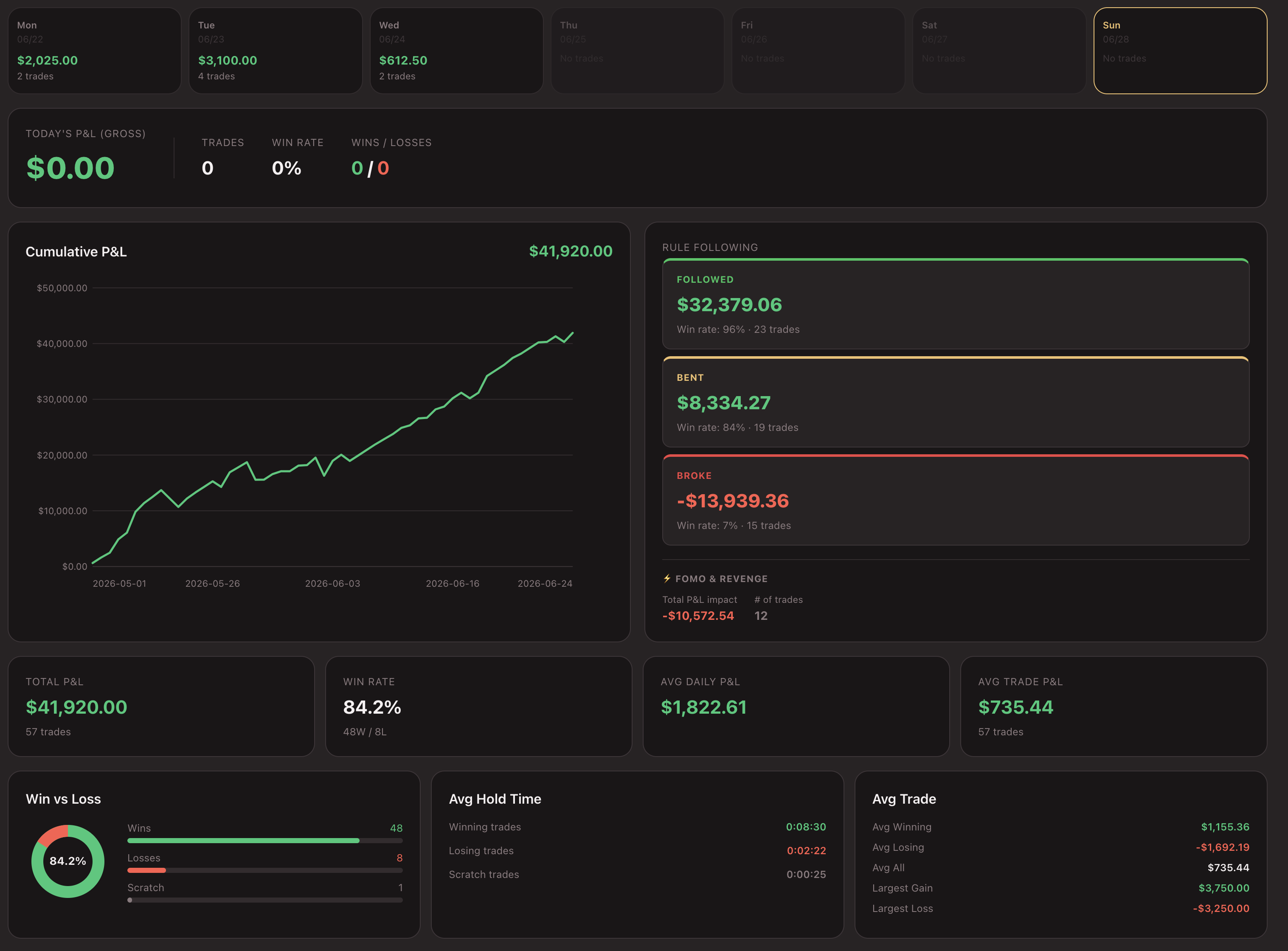
Task: Click the Losses count 8
Action: 399,858
